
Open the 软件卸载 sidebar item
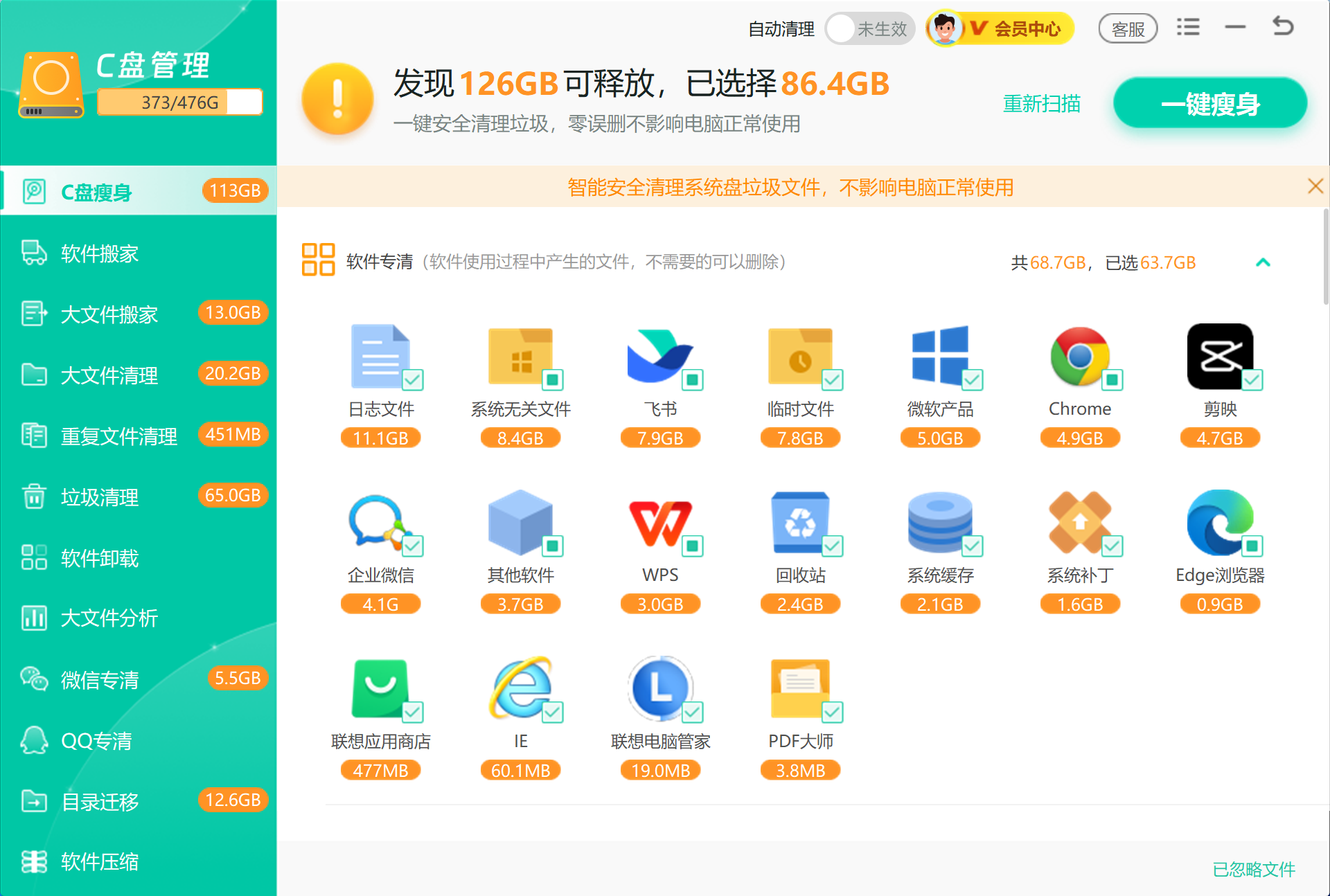coord(139,557)
